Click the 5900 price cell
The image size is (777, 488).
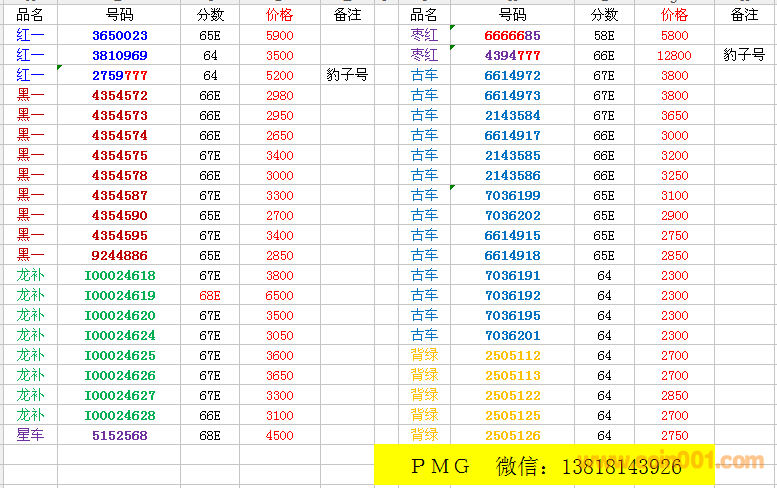pos(280,35)
